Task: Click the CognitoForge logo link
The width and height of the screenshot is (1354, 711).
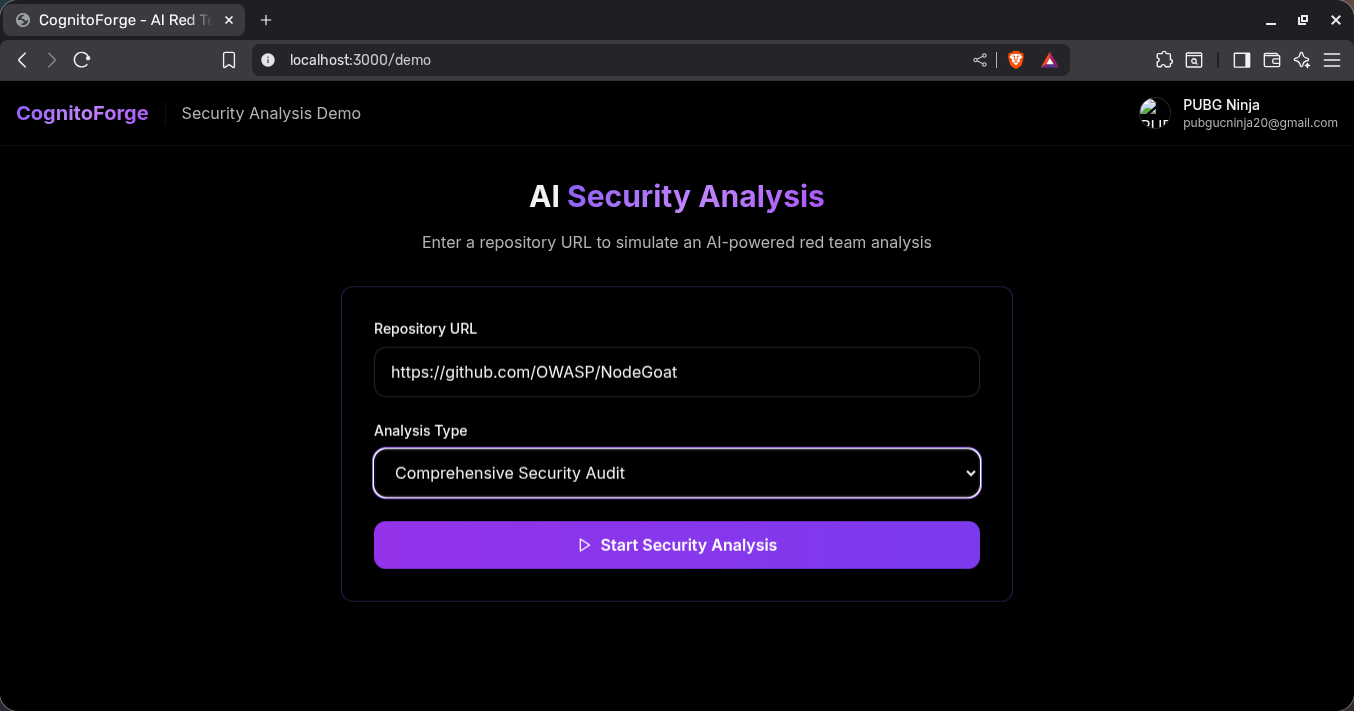Action: coord(82,113)
